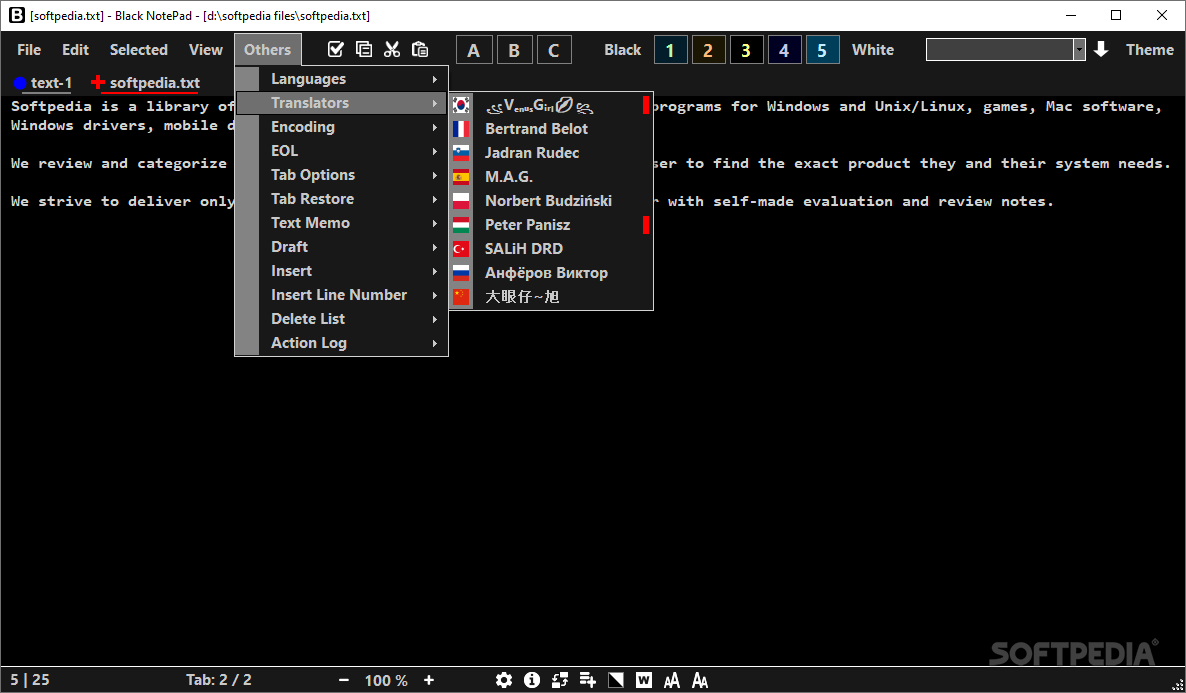Increase font size with the small-to-large AA icon

(672, 680)
